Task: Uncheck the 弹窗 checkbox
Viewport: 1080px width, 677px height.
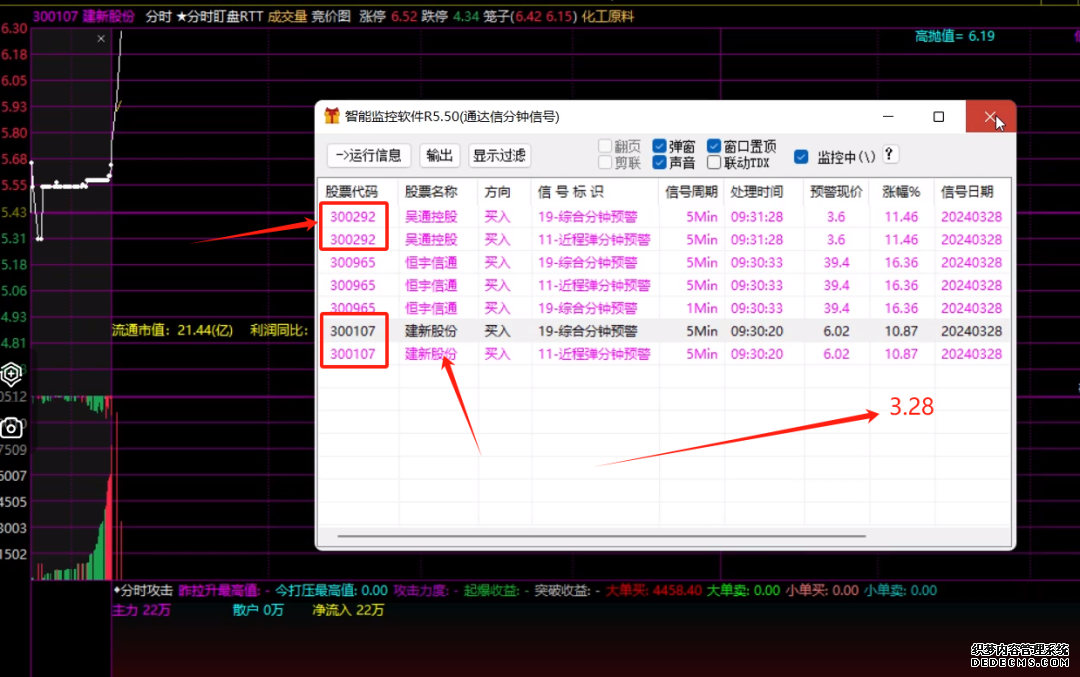Action: coord(660,146)
